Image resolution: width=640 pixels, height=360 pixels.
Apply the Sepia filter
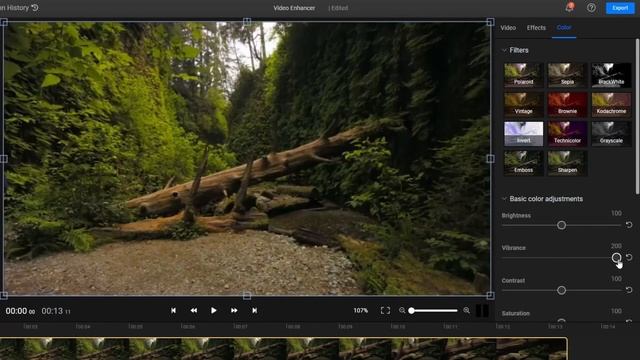[x=567, y=75]
